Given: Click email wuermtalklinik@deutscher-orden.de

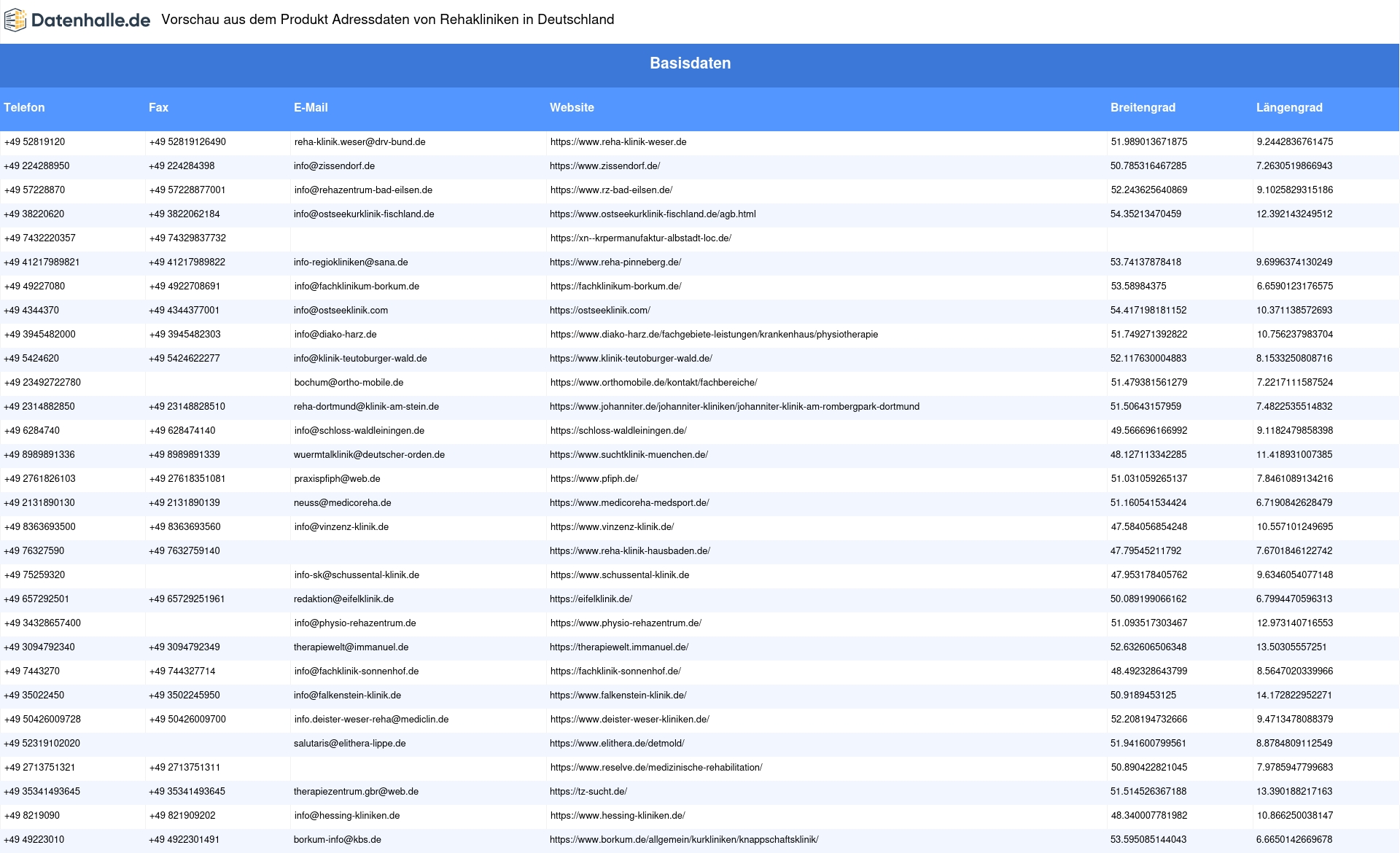Looking at the screenshot, I should (x=369, y=455).
